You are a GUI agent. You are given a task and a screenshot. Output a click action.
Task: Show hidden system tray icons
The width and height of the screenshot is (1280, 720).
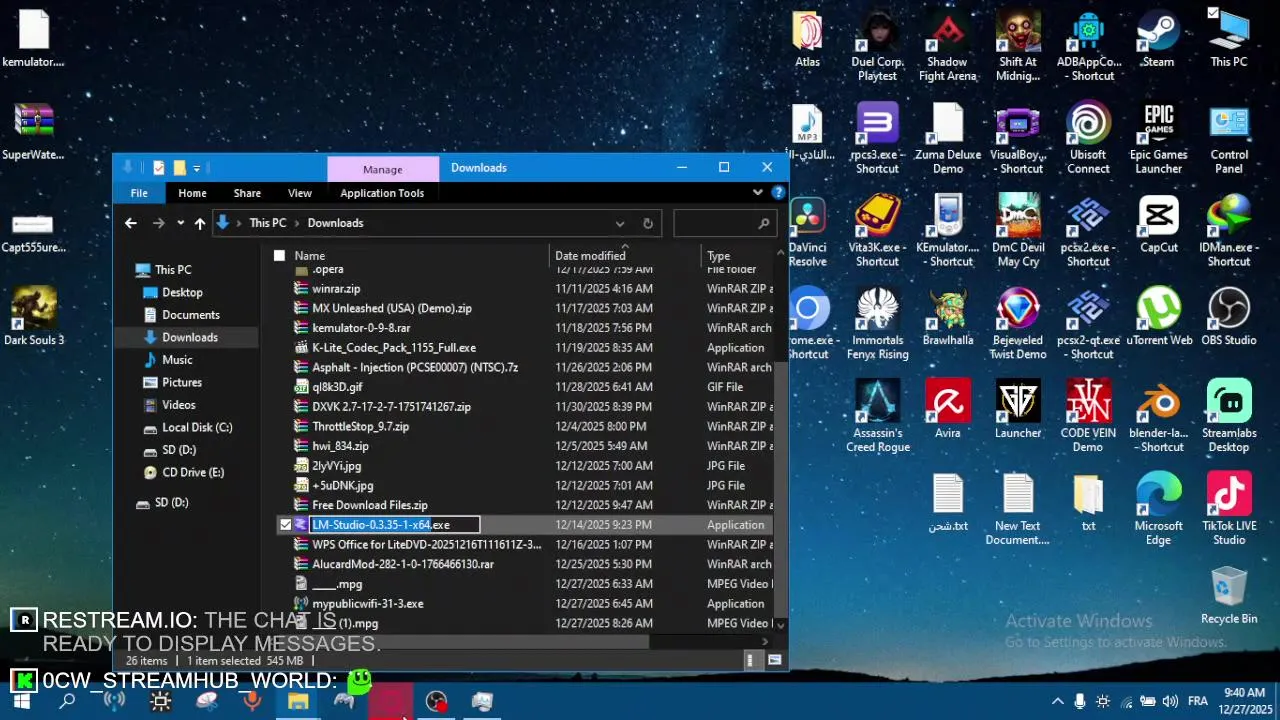click(x=1057, y=701)
